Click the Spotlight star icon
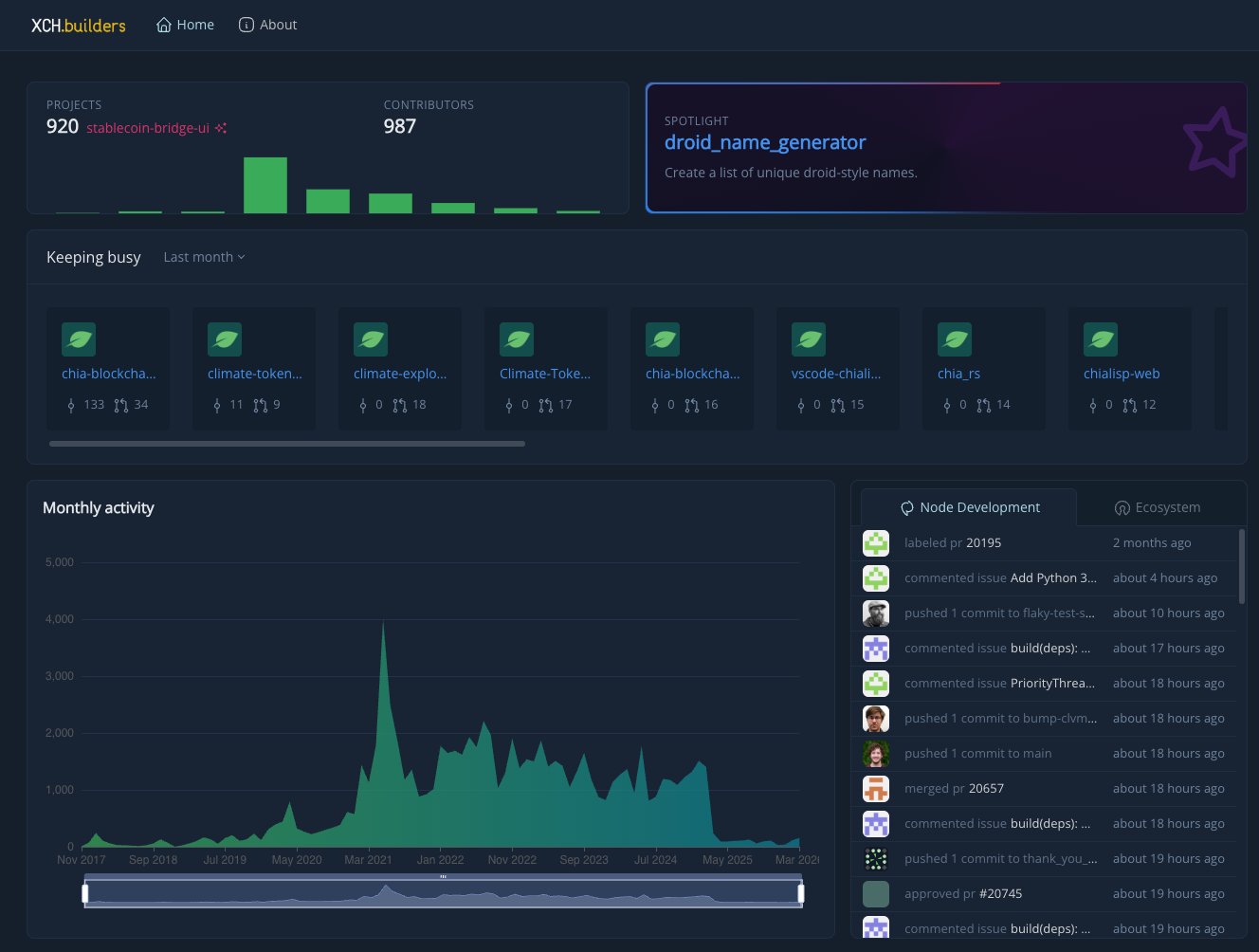The width and height of the screenshot is (1259, 952). (1214, 142)
